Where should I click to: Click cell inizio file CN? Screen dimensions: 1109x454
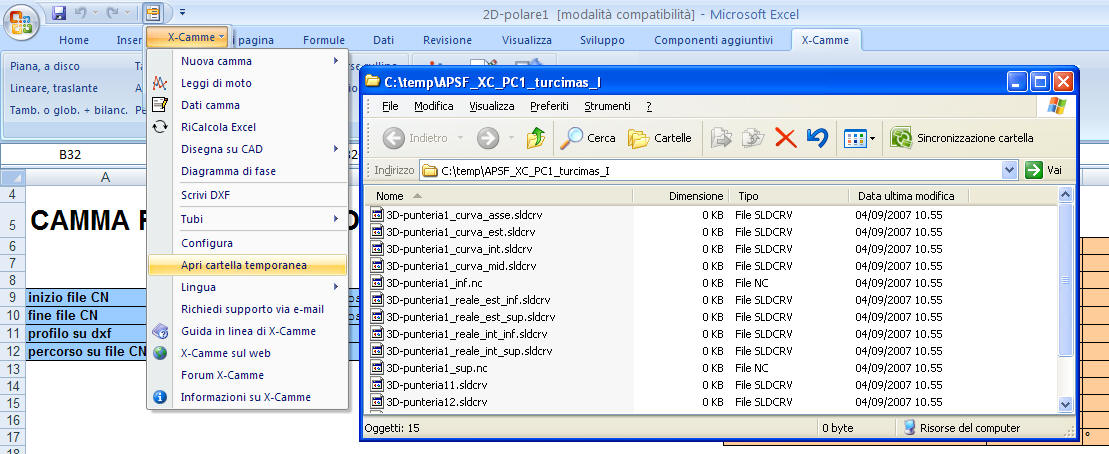pyautogui.click(x=86, y=297)
